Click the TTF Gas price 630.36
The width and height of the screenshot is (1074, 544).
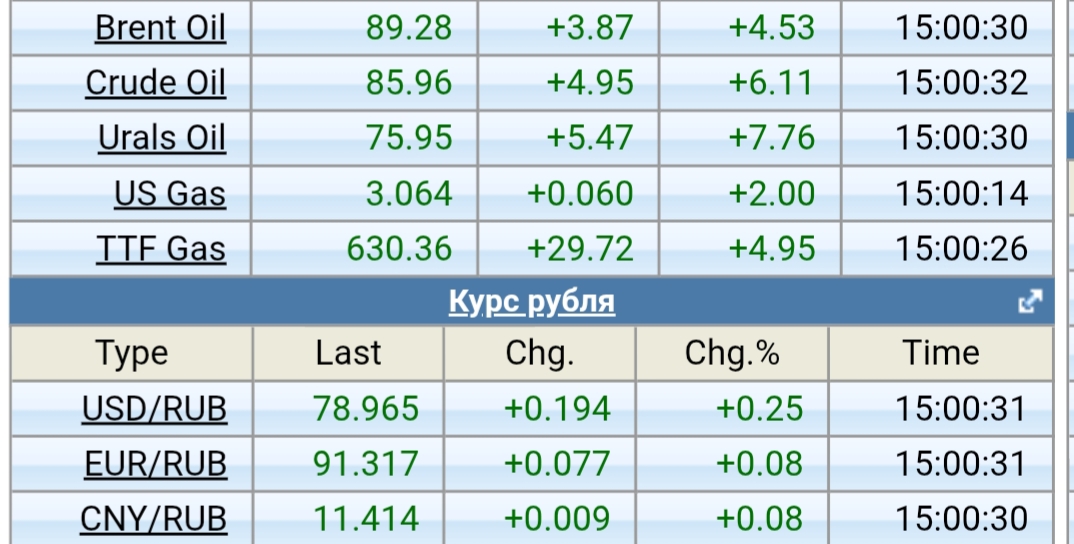[399, 248]
